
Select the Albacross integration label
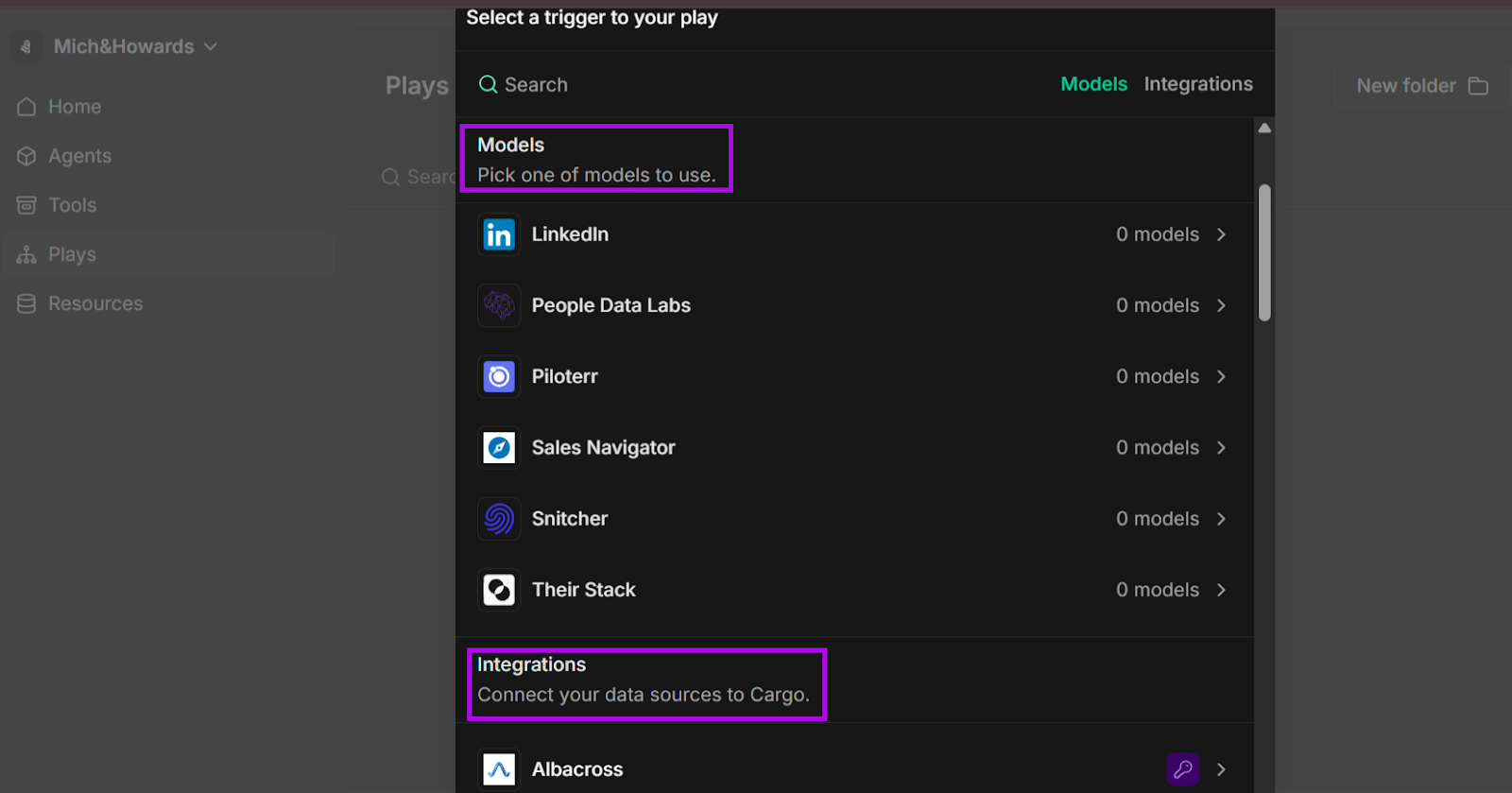pos(577,769)
